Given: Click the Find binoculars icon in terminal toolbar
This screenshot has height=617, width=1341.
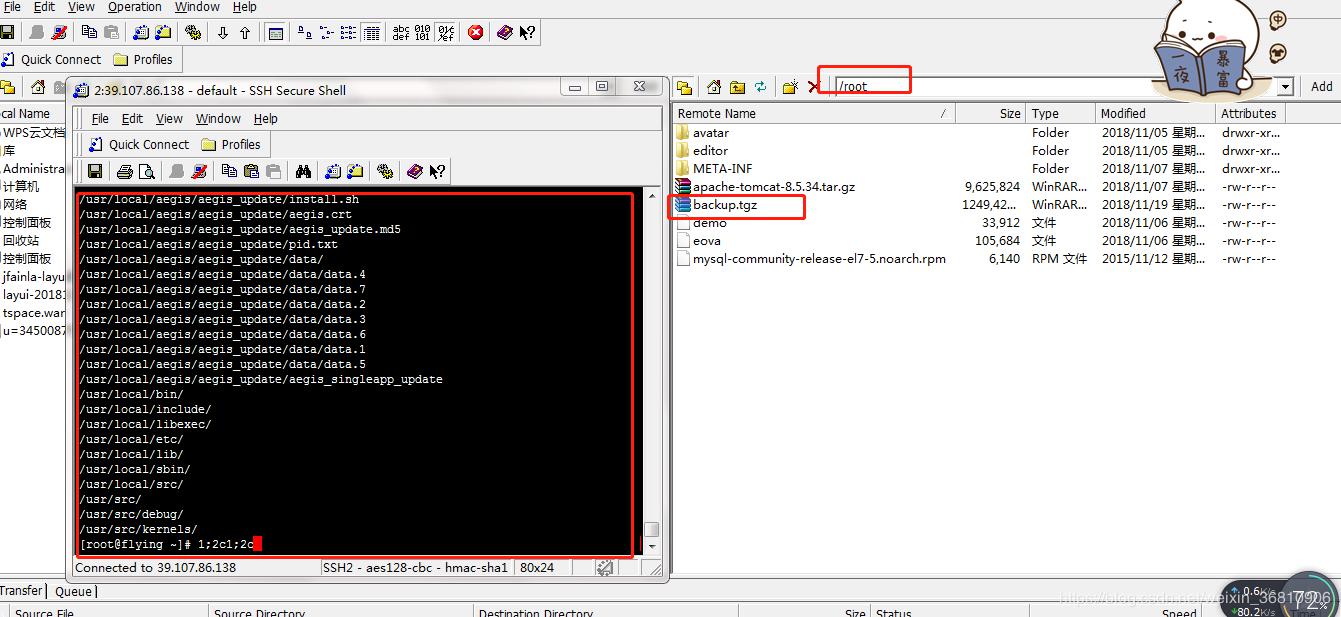Looking at the screenshot, I should point(303,172).
